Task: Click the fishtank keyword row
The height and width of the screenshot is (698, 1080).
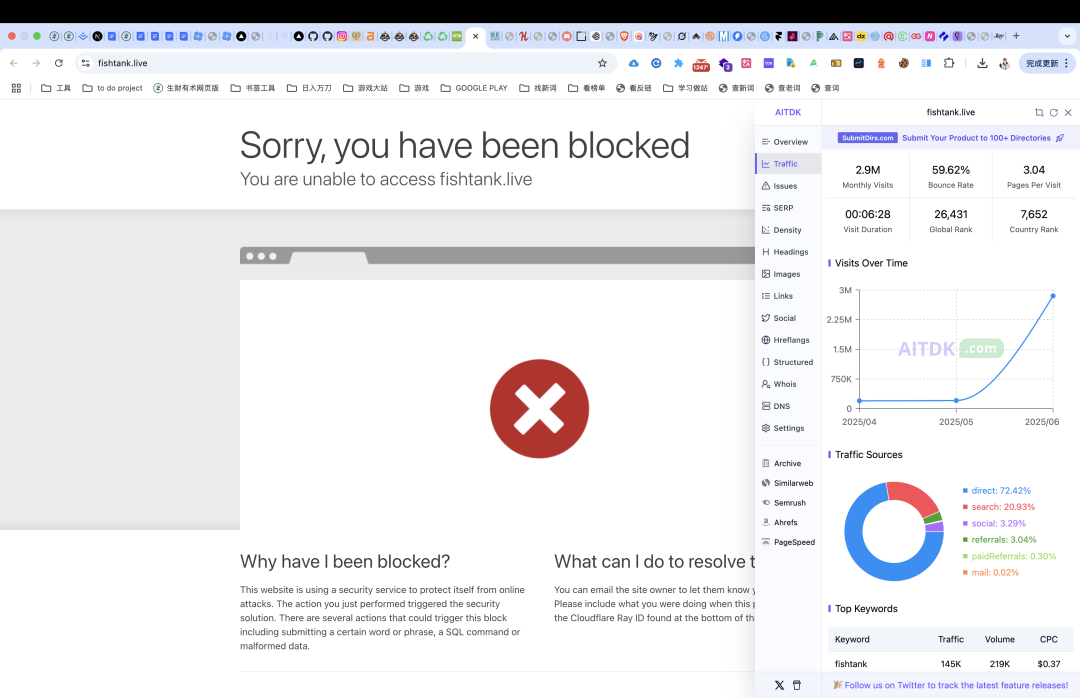Action: click(951, 664)
